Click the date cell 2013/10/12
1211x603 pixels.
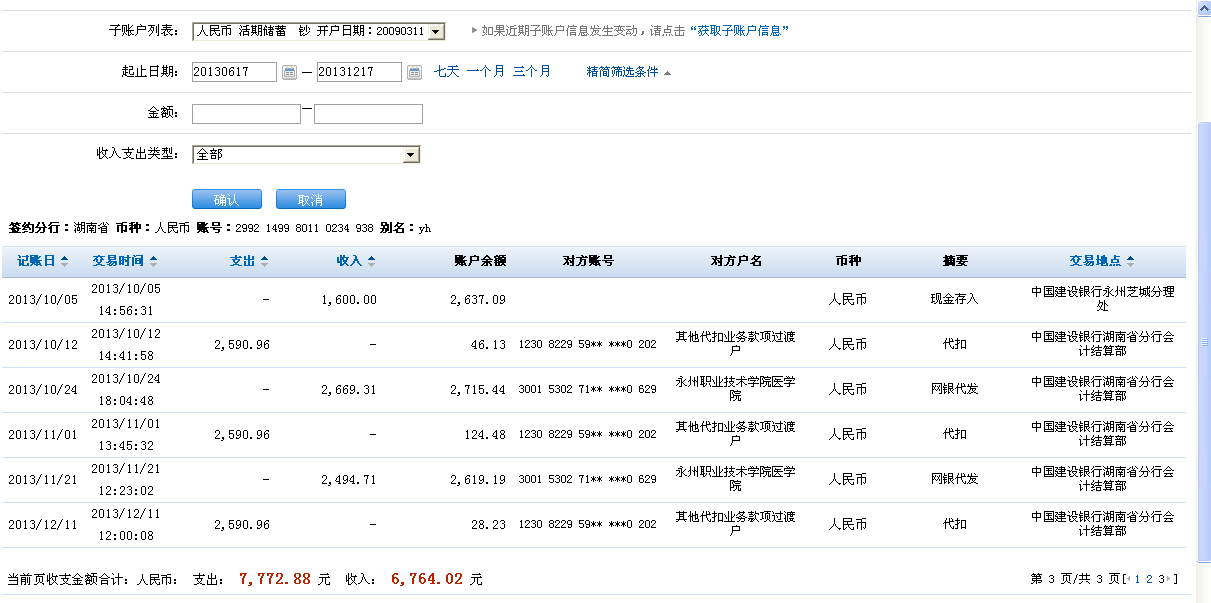click(x=42, y=344)
